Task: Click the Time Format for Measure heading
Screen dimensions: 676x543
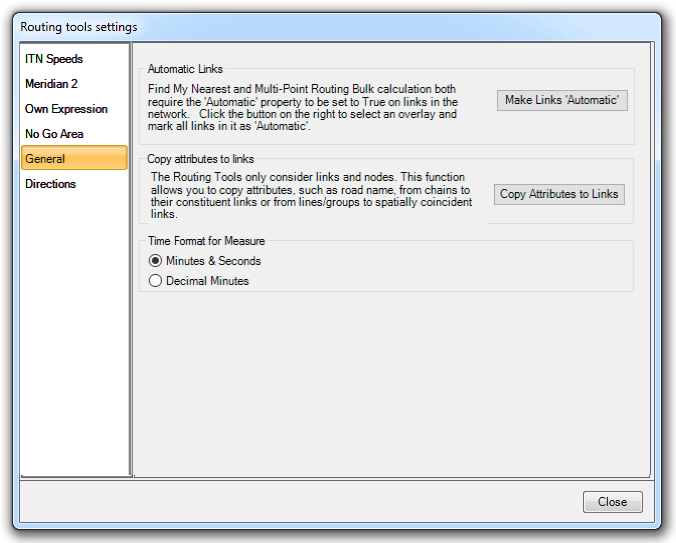Action: click(x=206, y=241)
